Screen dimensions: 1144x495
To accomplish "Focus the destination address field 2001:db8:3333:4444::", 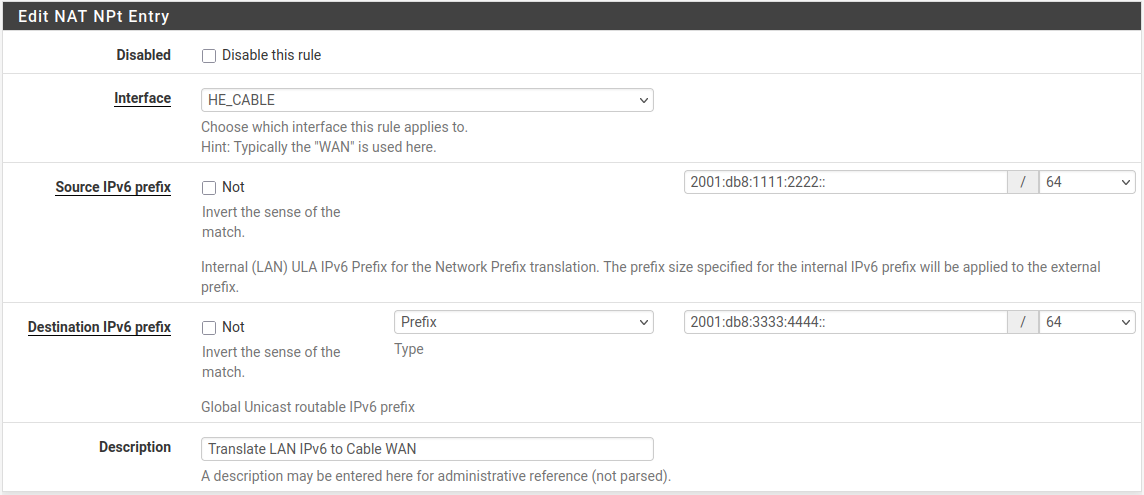I will (846, 322).
